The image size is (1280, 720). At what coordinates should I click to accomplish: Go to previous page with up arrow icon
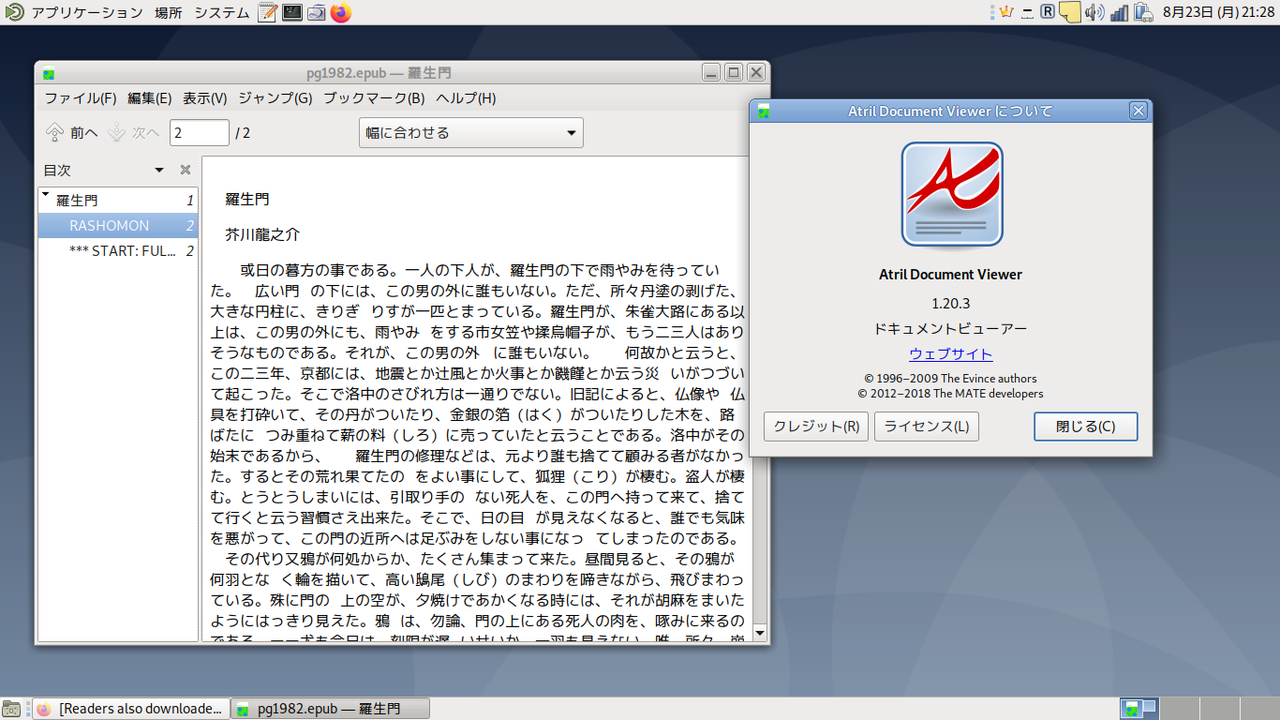pyautogui.click(x=55, y=132)
